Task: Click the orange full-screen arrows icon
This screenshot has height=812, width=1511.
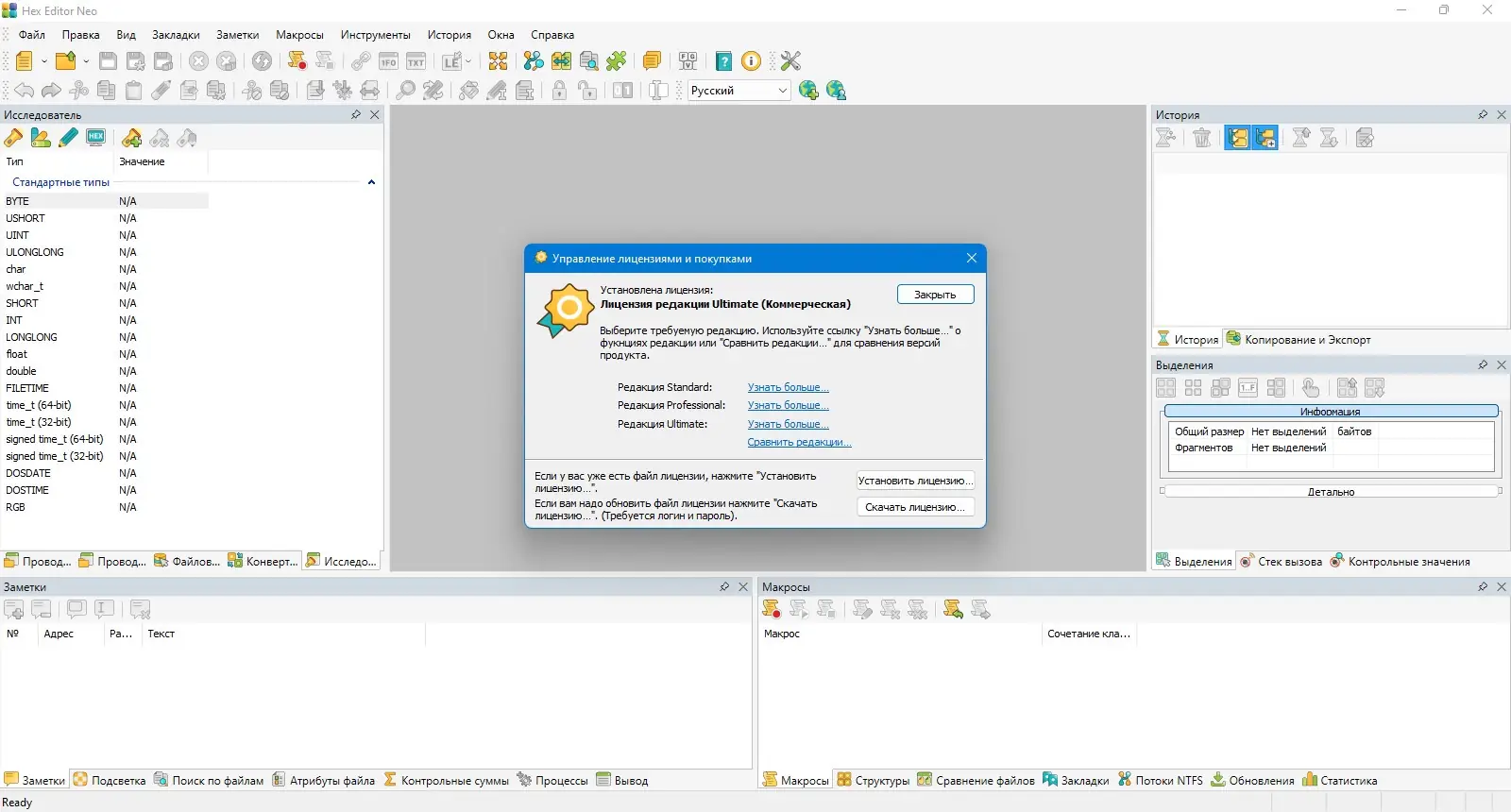Action: [x=498, y=61]
